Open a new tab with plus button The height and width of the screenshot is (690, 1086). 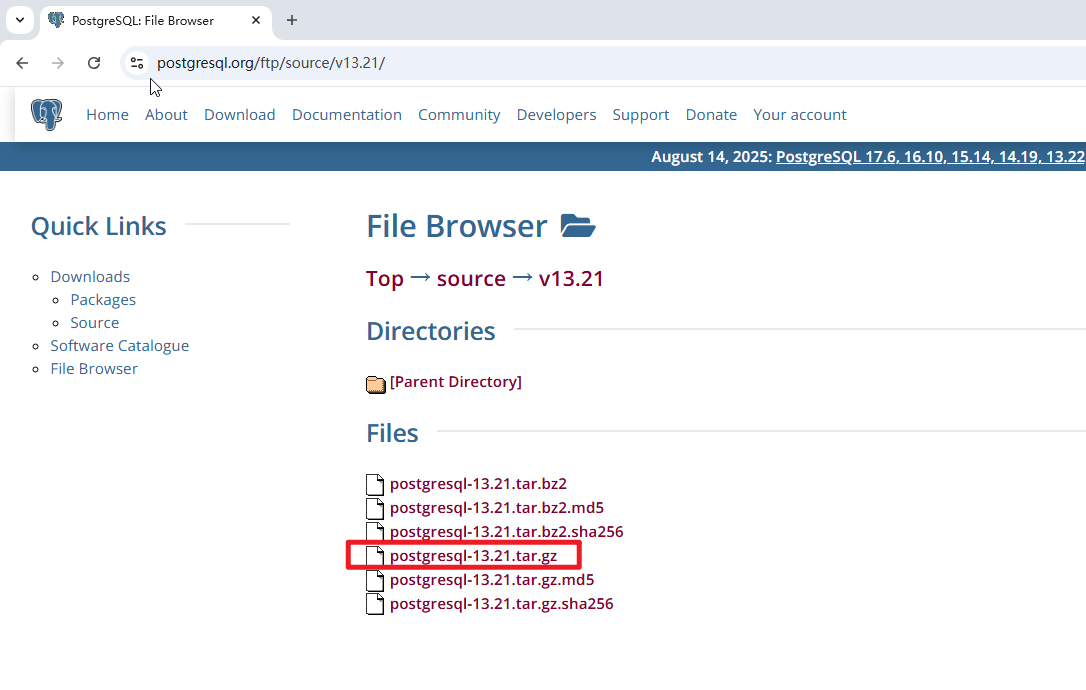(x=292, y=20)
